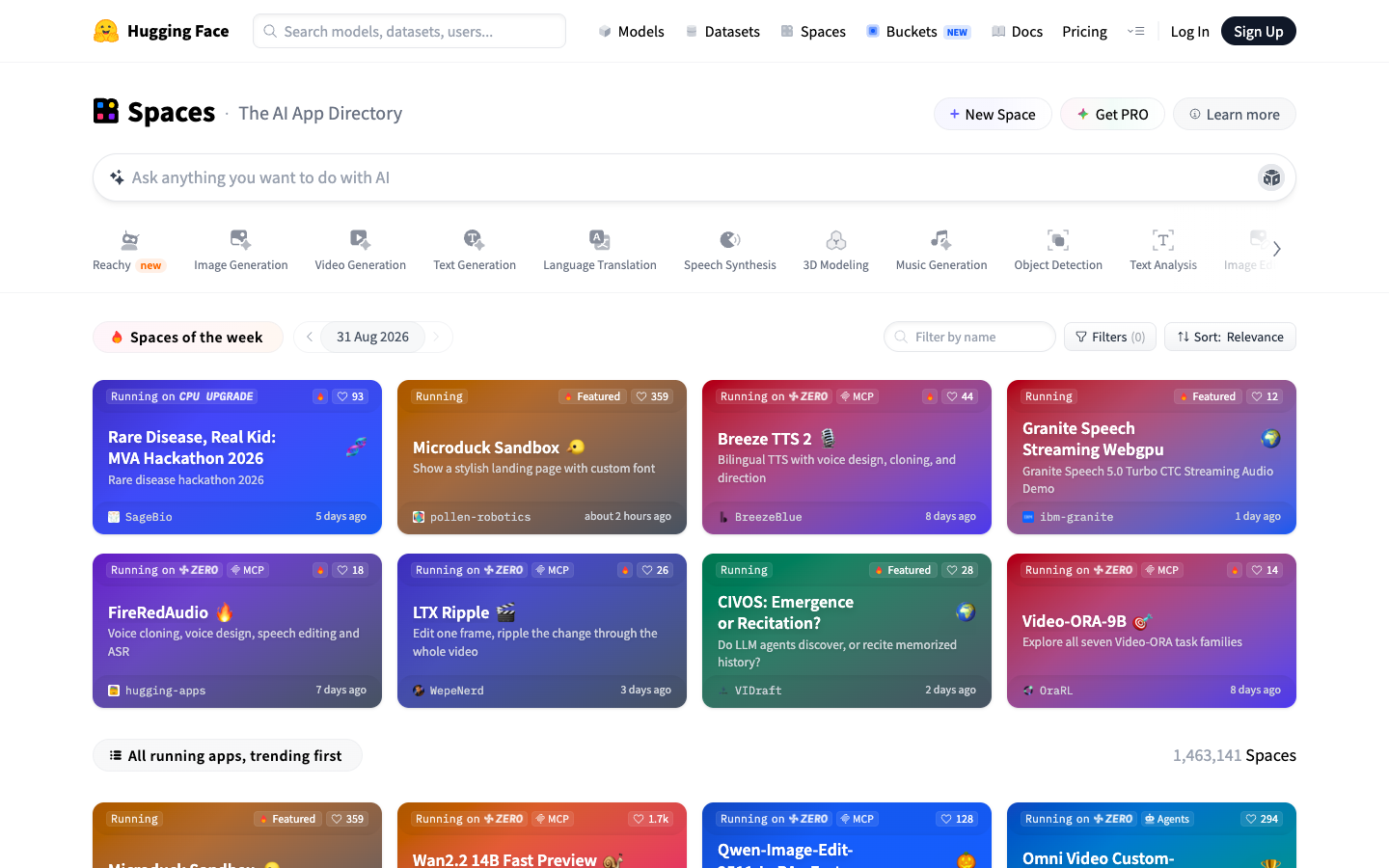Open the Sort: Relevance dropdown
The height and width of the screenshot is (868, 1389).
coord(1230,337)
